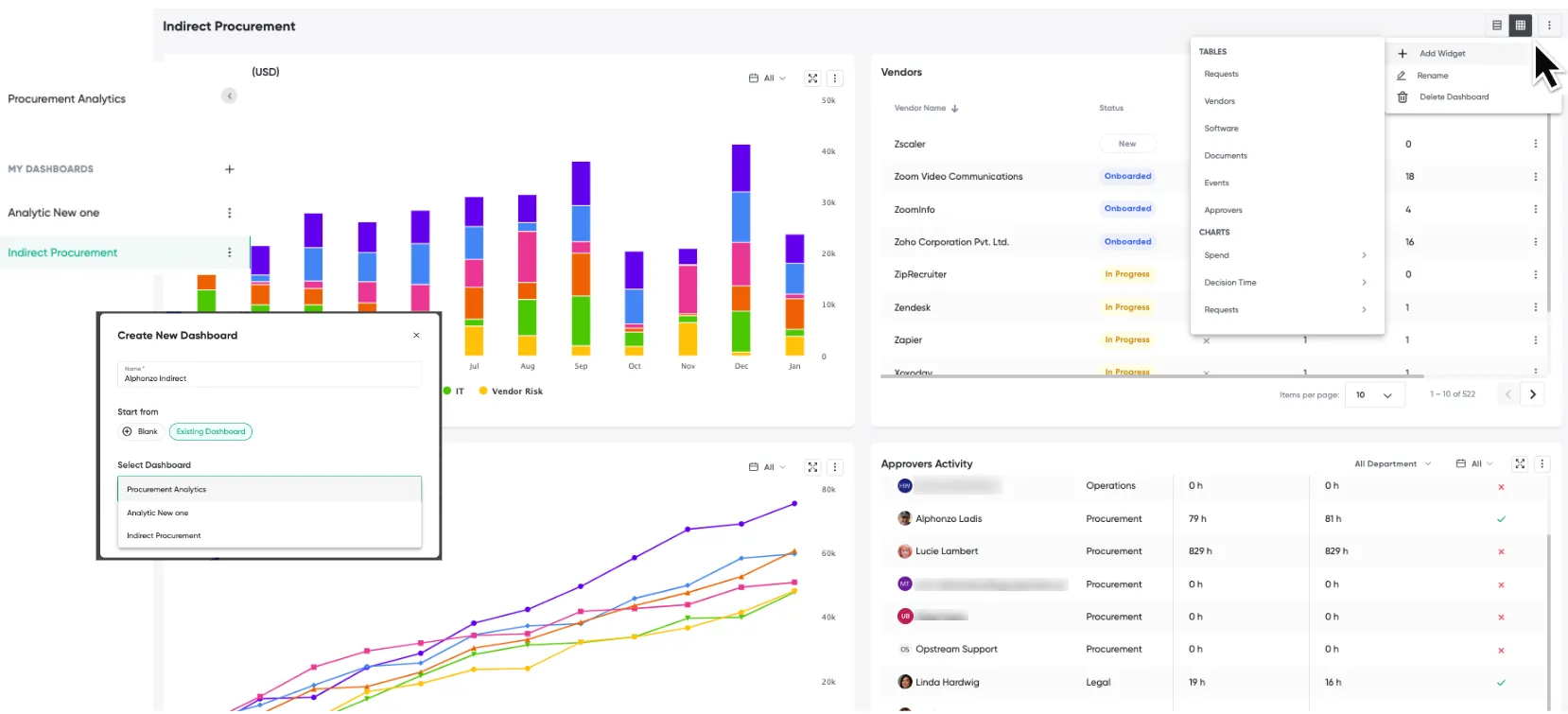Select Existing Dashboard start option
The image size is (1568, 714).
(x=211, y=431)
